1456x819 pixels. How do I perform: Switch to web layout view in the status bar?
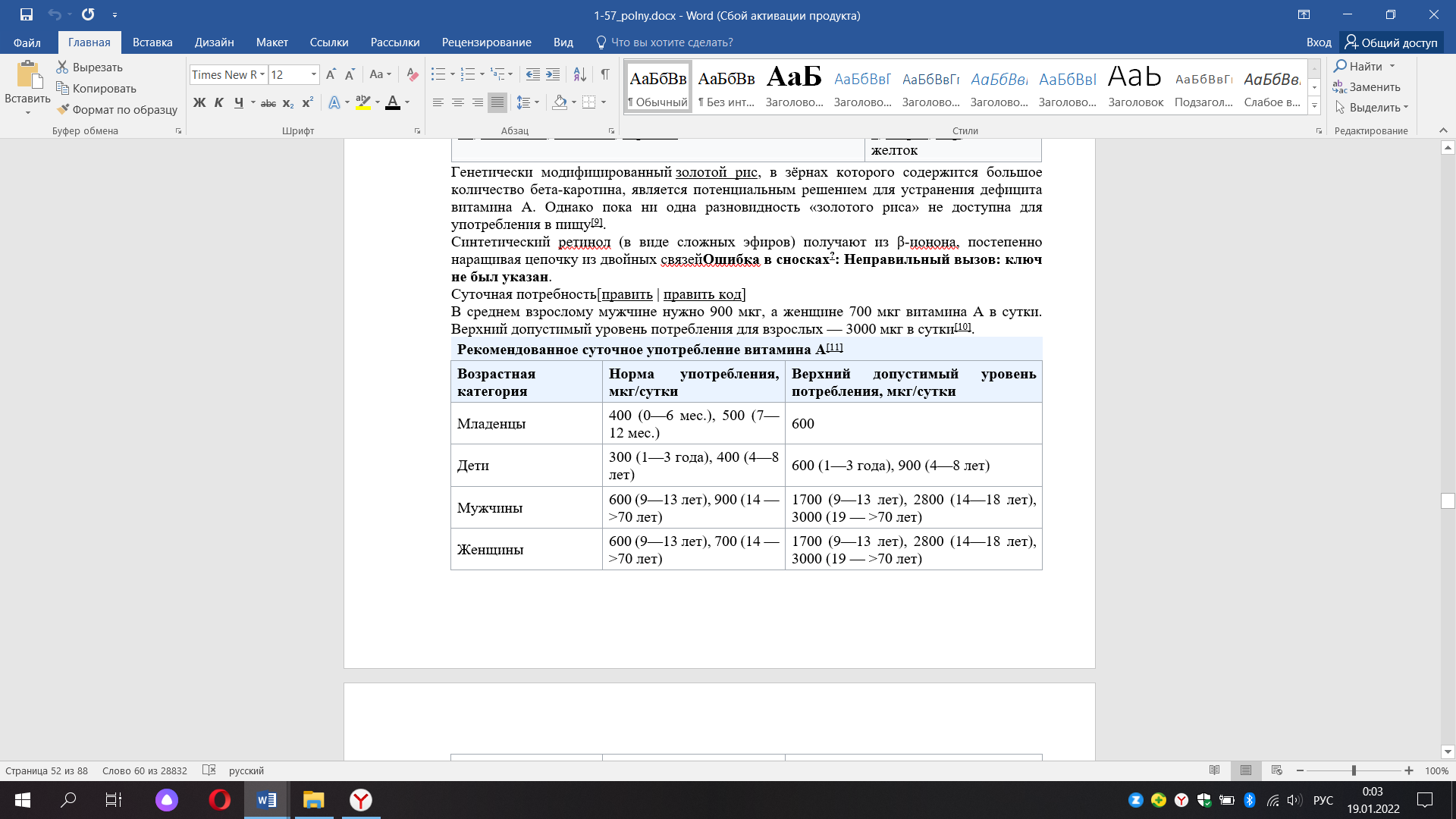click(x=1277, y=770)
